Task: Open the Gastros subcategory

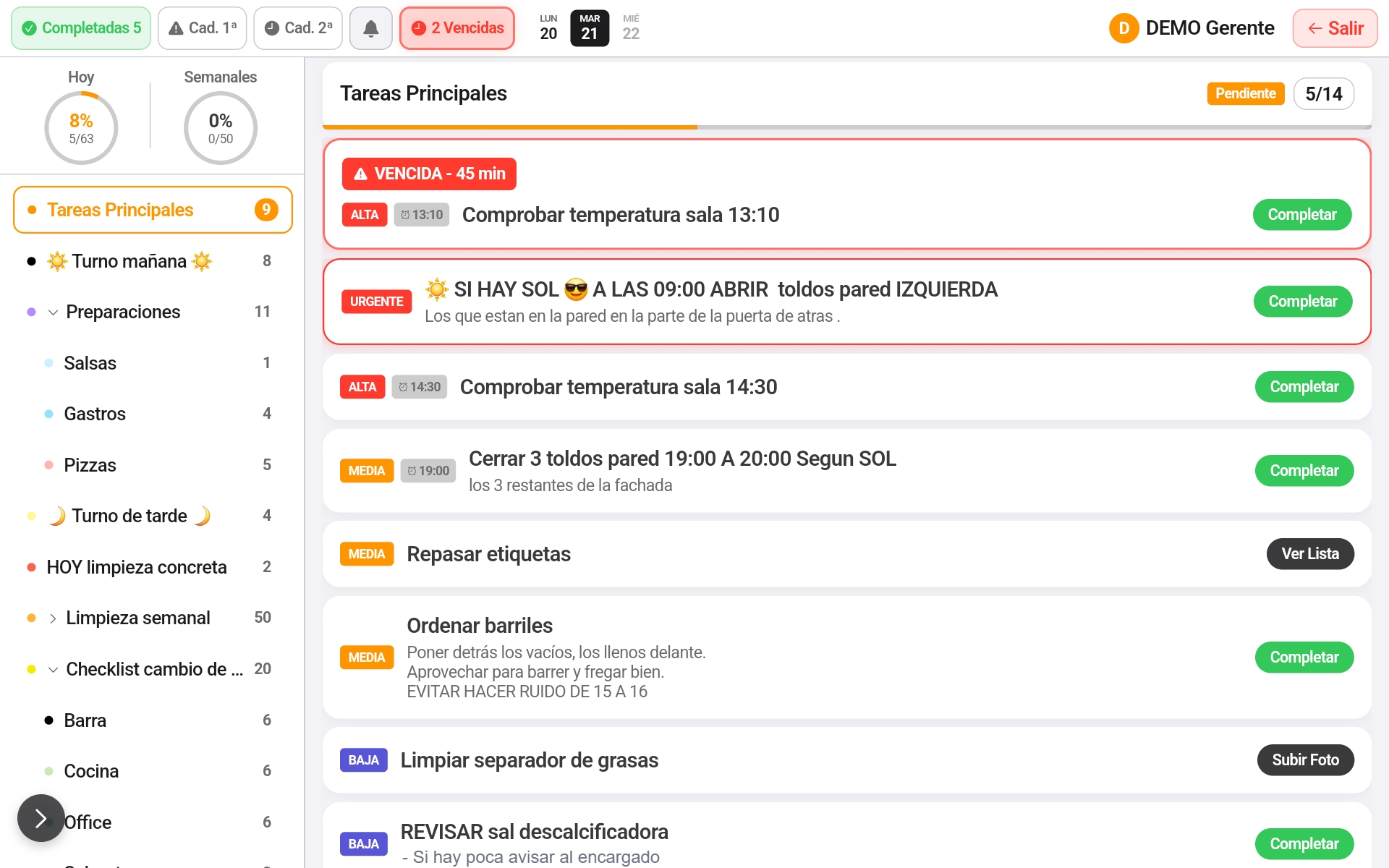Action: [153, 414]
